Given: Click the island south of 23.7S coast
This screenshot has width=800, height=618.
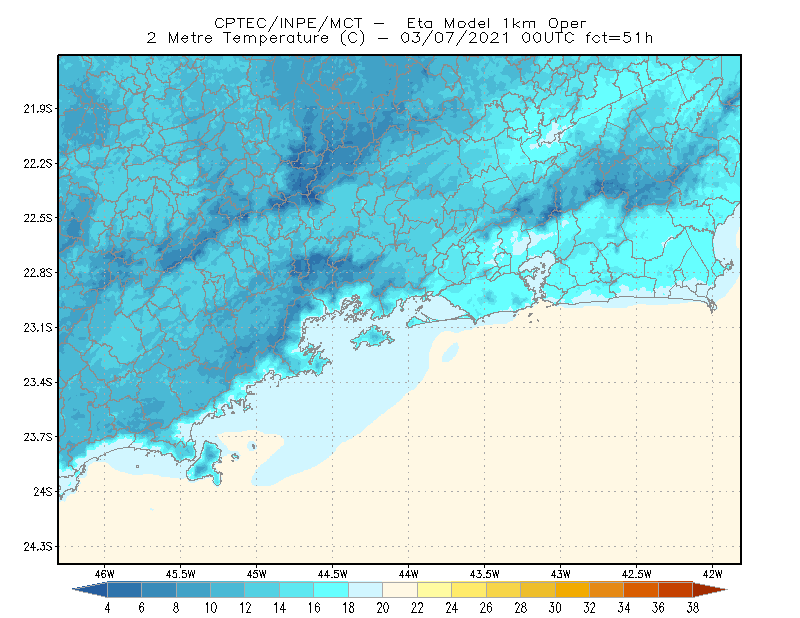Looking at the screenshot, I should click(205, 463).
